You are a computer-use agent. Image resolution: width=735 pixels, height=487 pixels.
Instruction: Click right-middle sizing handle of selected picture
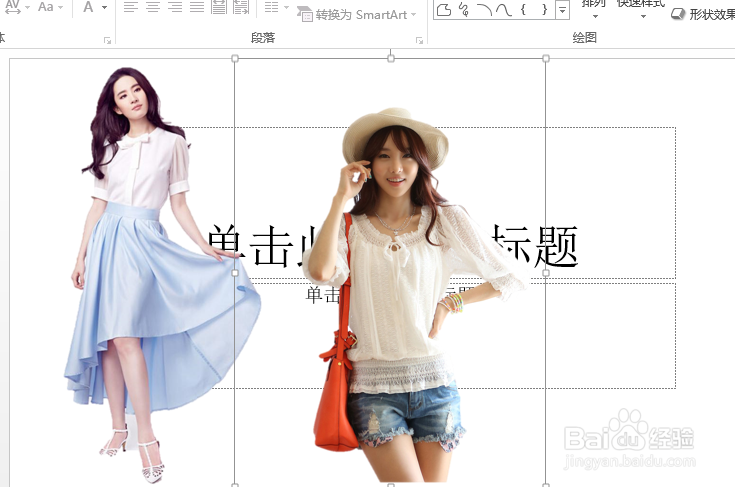pos(546,272)
